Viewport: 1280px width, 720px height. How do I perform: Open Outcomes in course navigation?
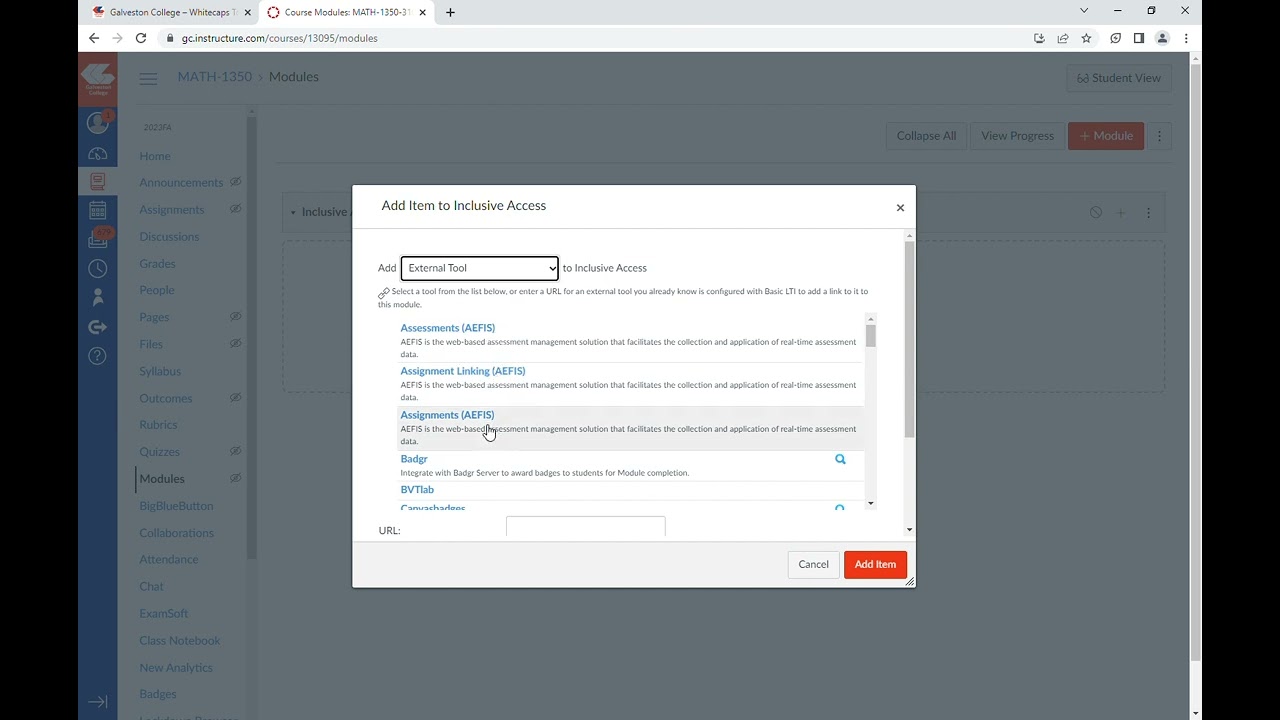[x=166, y=398]
